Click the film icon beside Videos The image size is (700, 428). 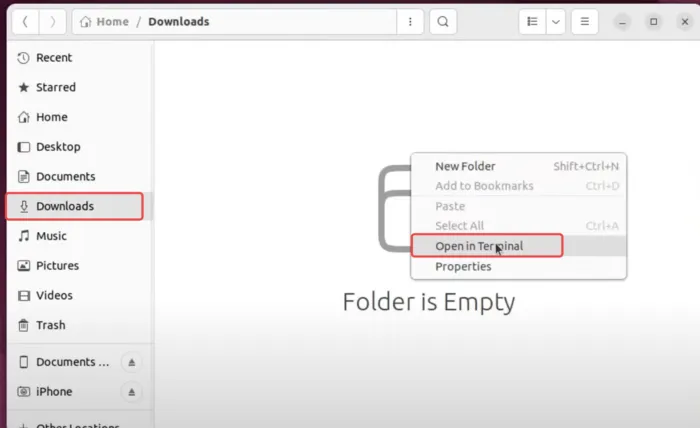click(x=23, y=295)
